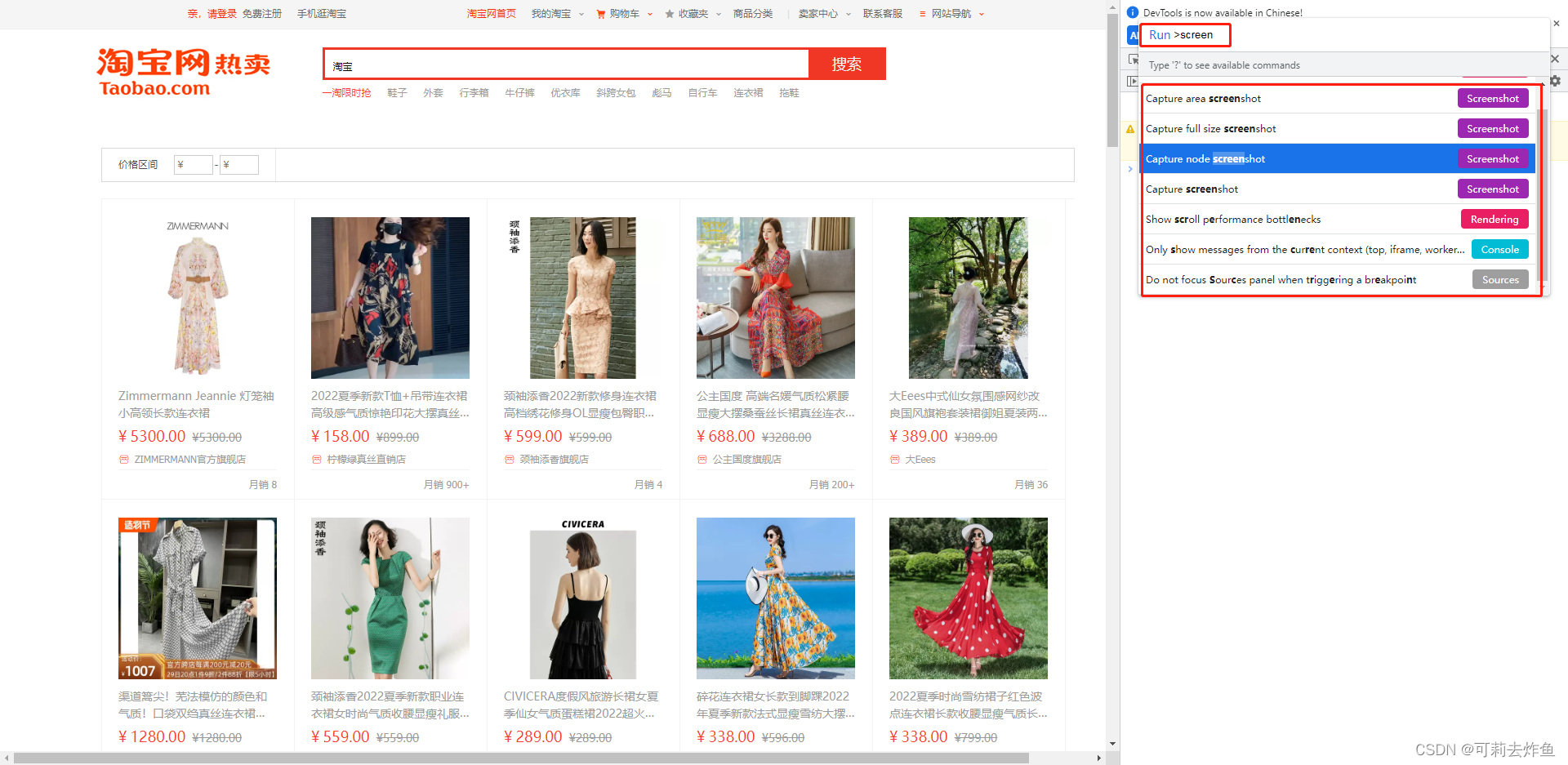Select plain Capture screenshot command

(x=1338, y=189)
